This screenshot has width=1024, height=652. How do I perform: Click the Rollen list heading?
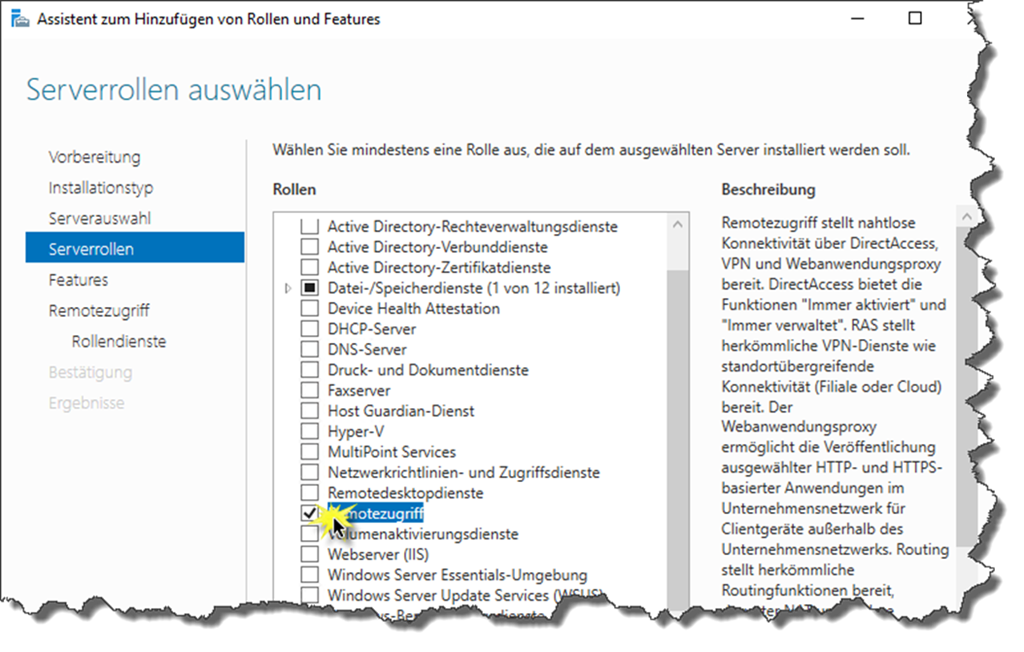[x=294, y=189]
